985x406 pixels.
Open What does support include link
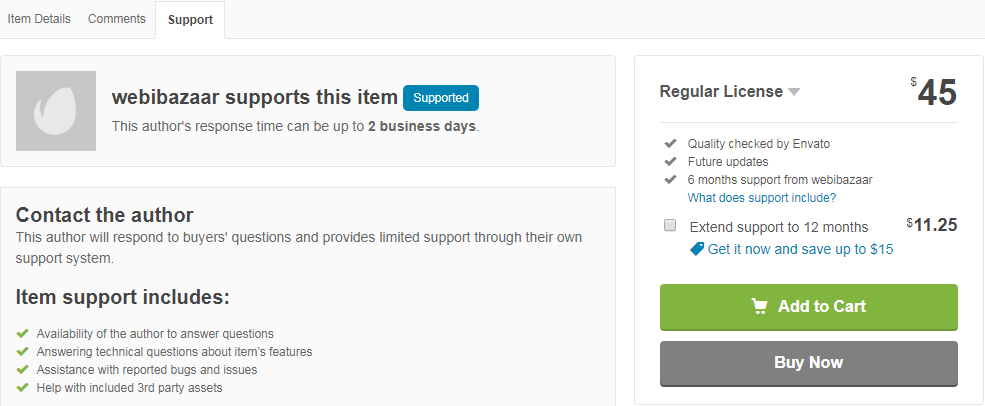pos(762,198)
